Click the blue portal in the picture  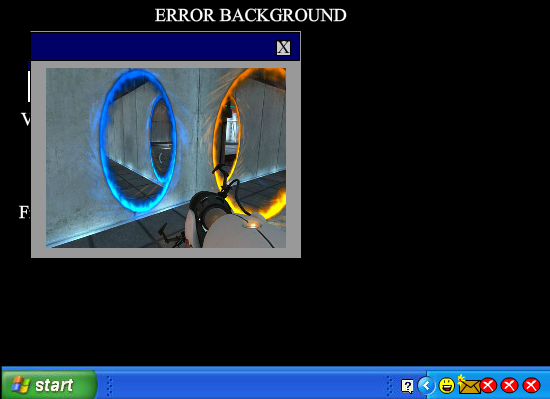[x=138, y=140]
